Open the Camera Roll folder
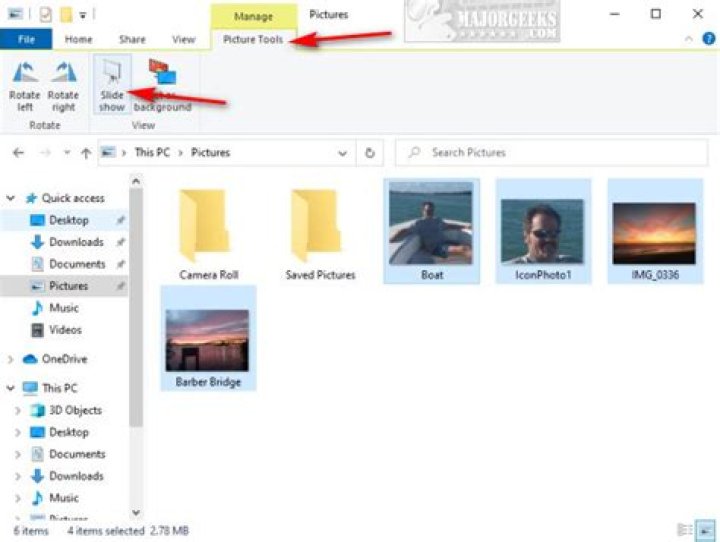This screenshot has height=542, width=720. click(207, 230)
